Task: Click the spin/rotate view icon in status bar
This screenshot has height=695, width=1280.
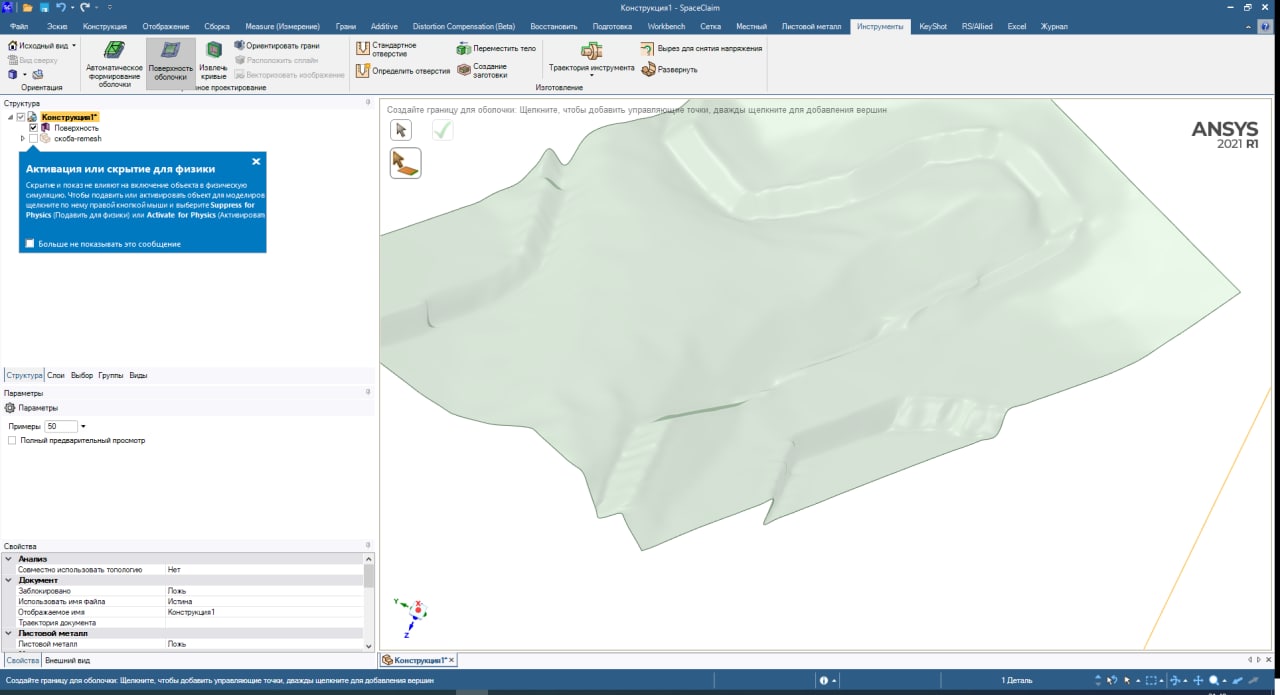Action: 1176,680
